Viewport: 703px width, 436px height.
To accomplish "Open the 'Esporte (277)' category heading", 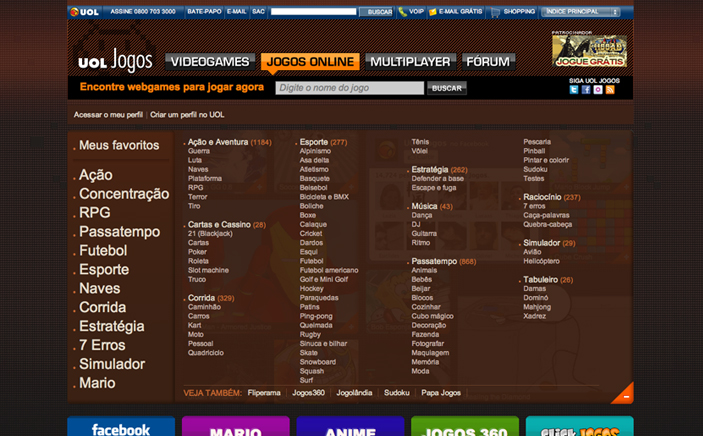I will [x=323, y=142].
